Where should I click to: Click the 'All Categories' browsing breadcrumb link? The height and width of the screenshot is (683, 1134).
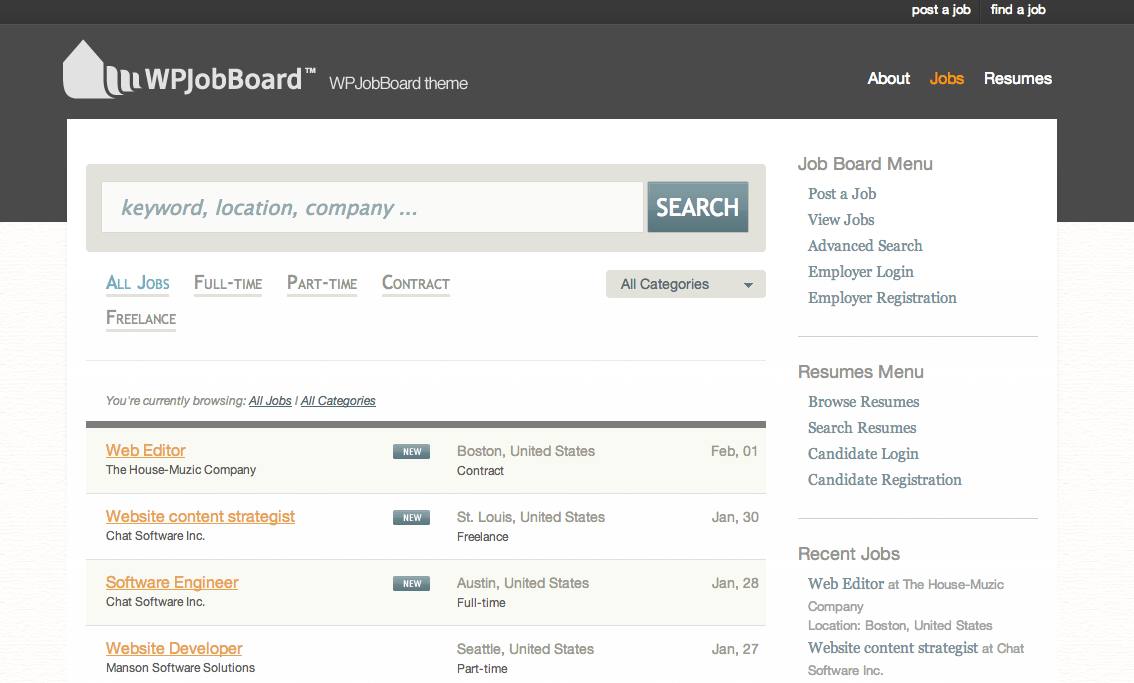click(x=338, y=400)
